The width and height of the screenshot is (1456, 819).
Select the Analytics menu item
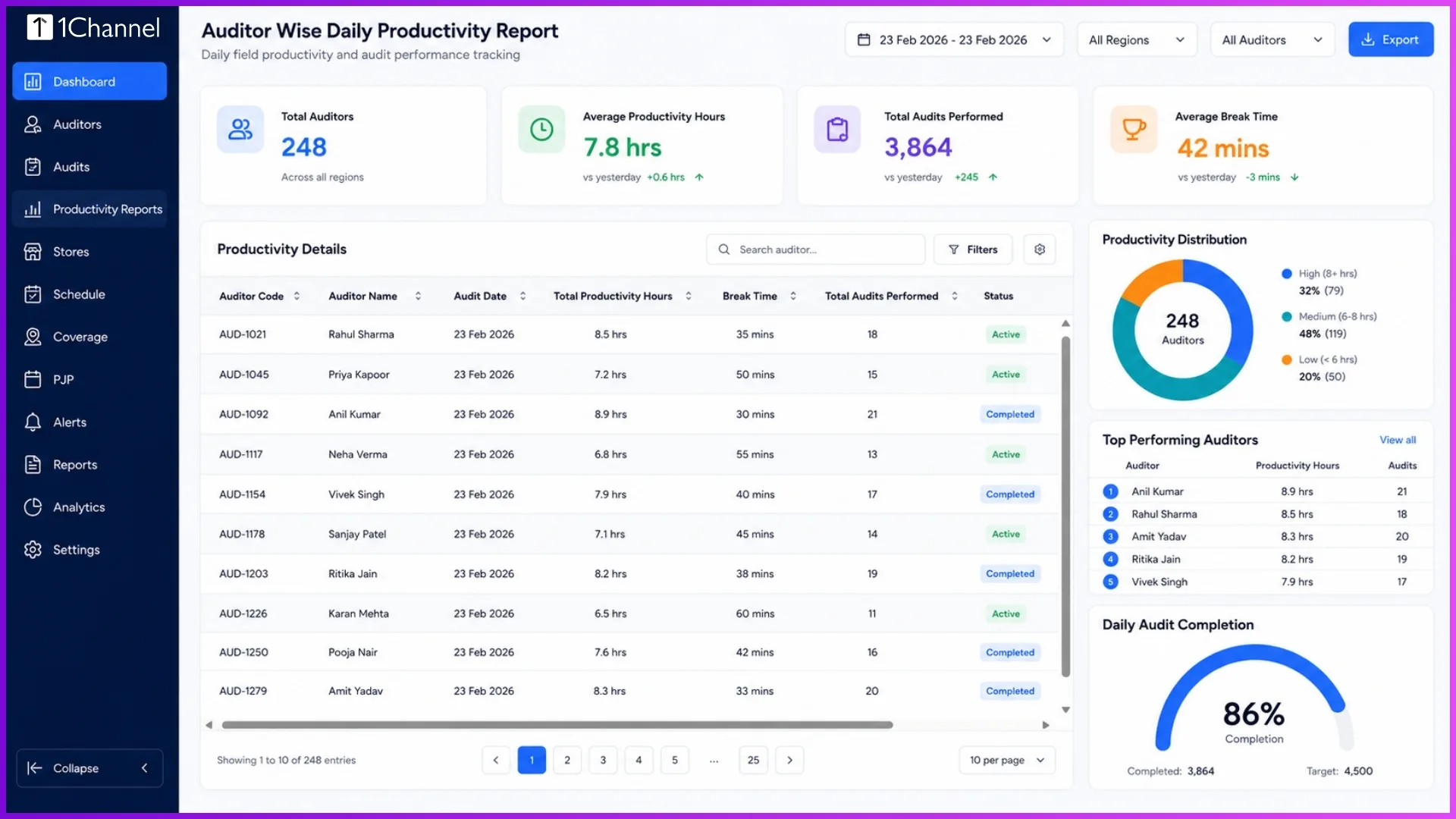[89, 507]
